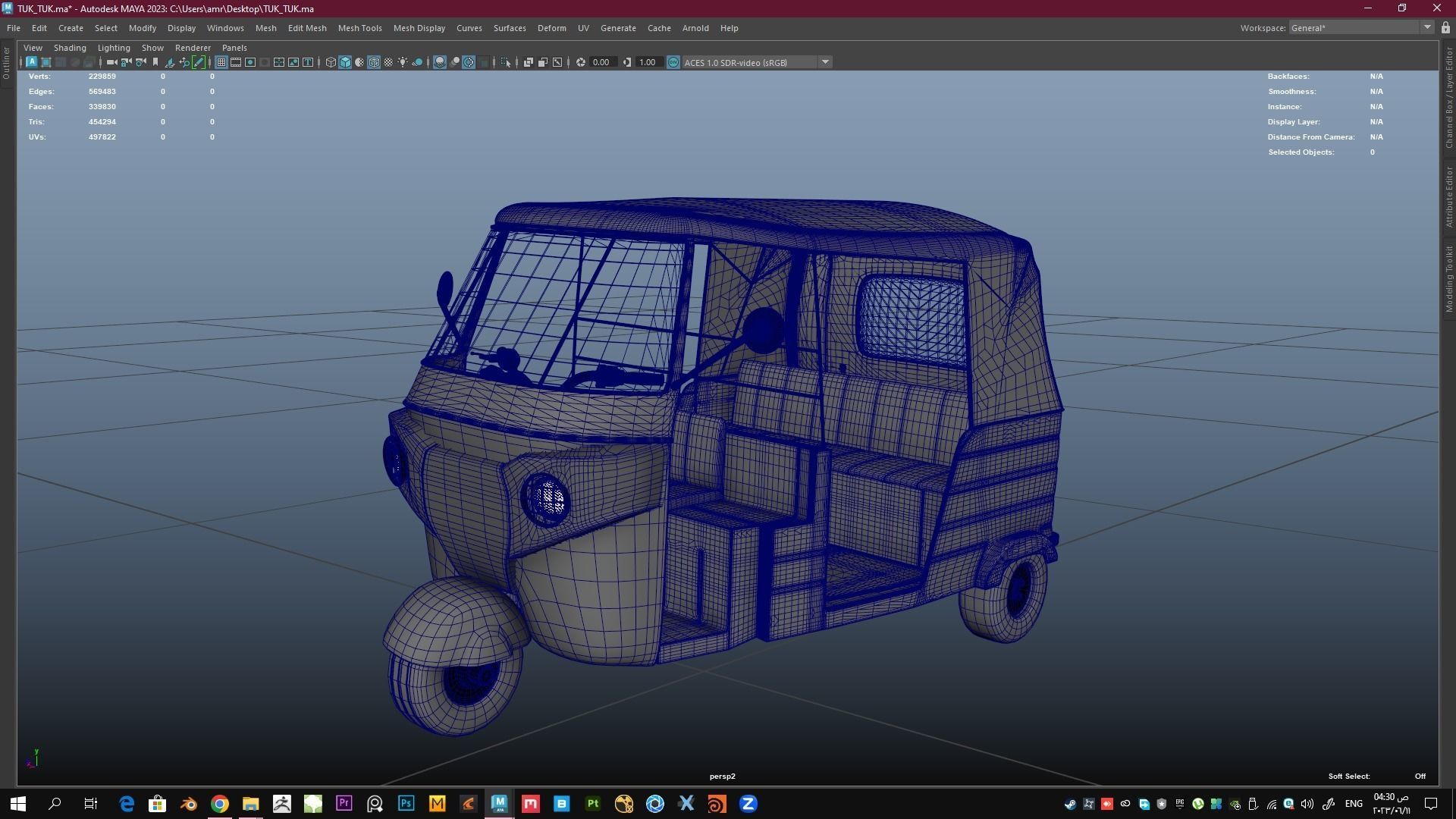The width and height of the screenshot is (1456, 819).
Task: Expand the Attribute Editor side tab
Action: pyautogui.click(x=1448, y=196)
